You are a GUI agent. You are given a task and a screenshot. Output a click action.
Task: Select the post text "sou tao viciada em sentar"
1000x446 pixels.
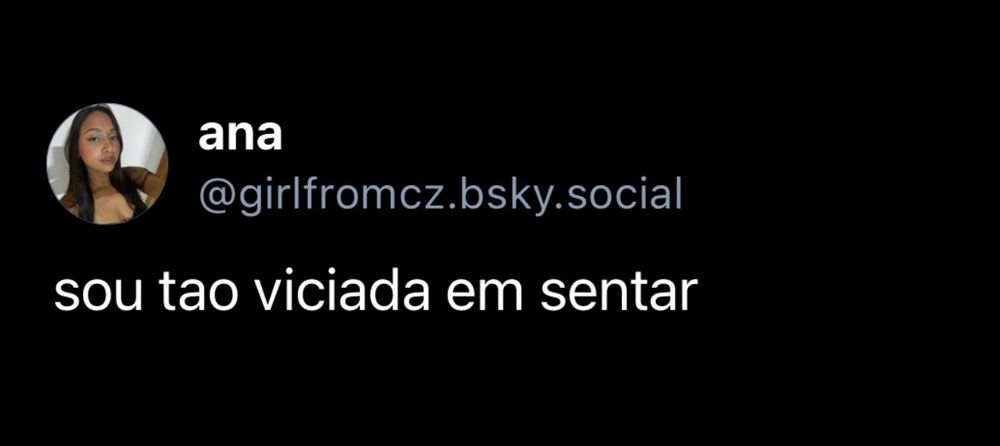[x=372, y=294]
